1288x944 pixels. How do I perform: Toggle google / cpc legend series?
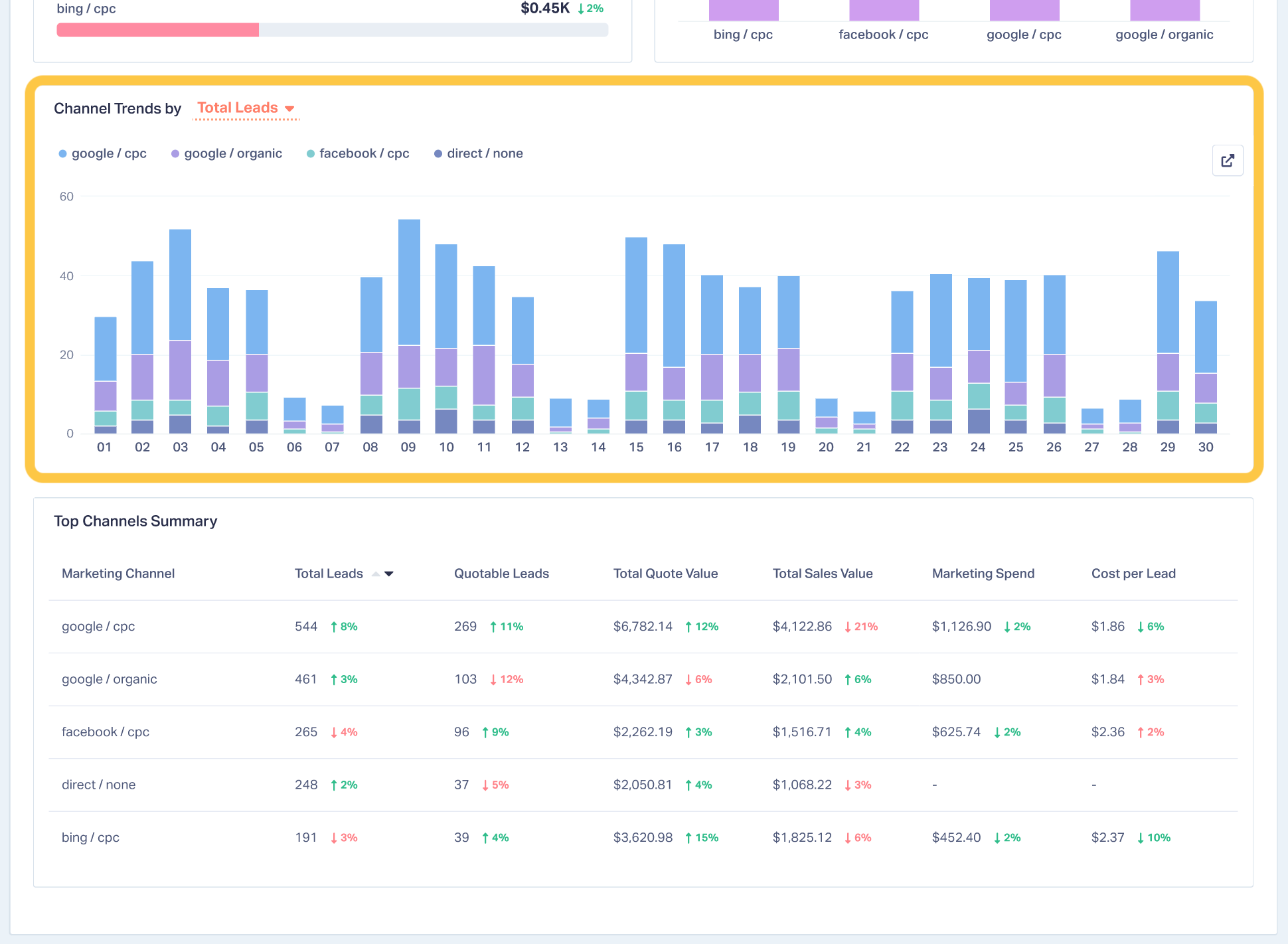click(x=103, y=153)
